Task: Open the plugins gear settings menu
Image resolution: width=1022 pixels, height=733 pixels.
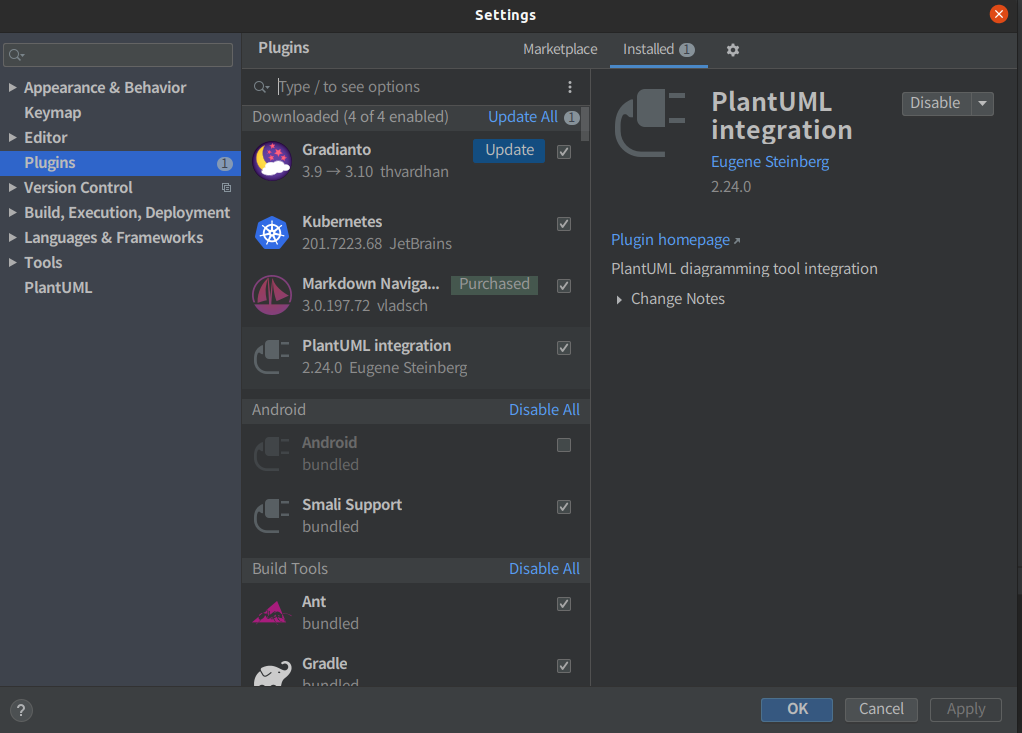Action: pyautogui.click(x=733, y=50)
